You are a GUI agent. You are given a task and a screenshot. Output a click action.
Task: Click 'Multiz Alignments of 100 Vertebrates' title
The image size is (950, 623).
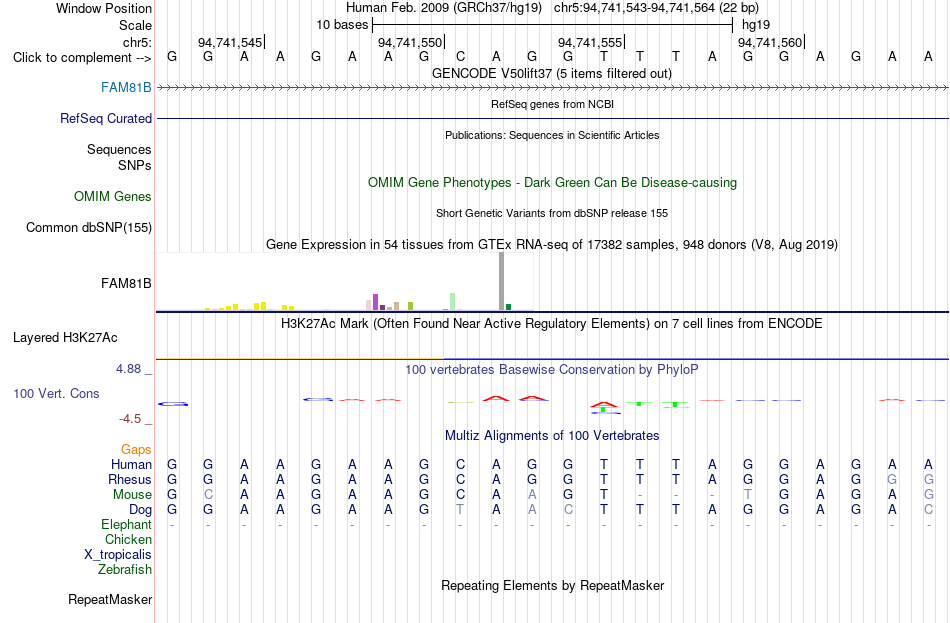pos(552,435)
